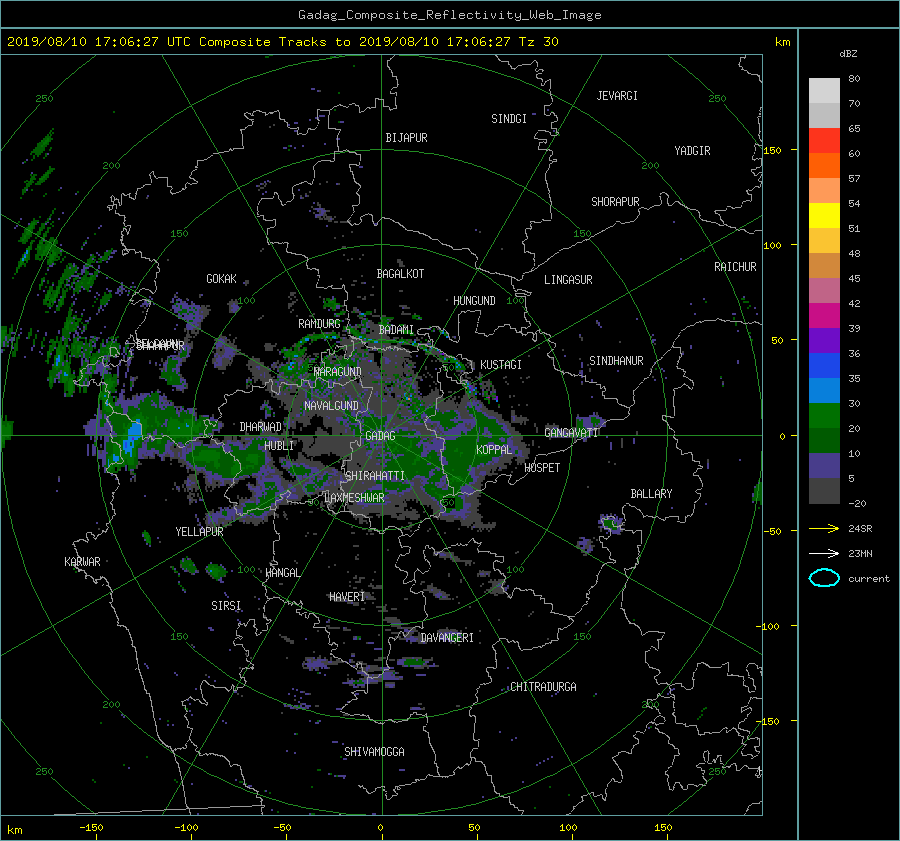
Task: Select the BADAMI city label
Action: (x=396, y=330)
